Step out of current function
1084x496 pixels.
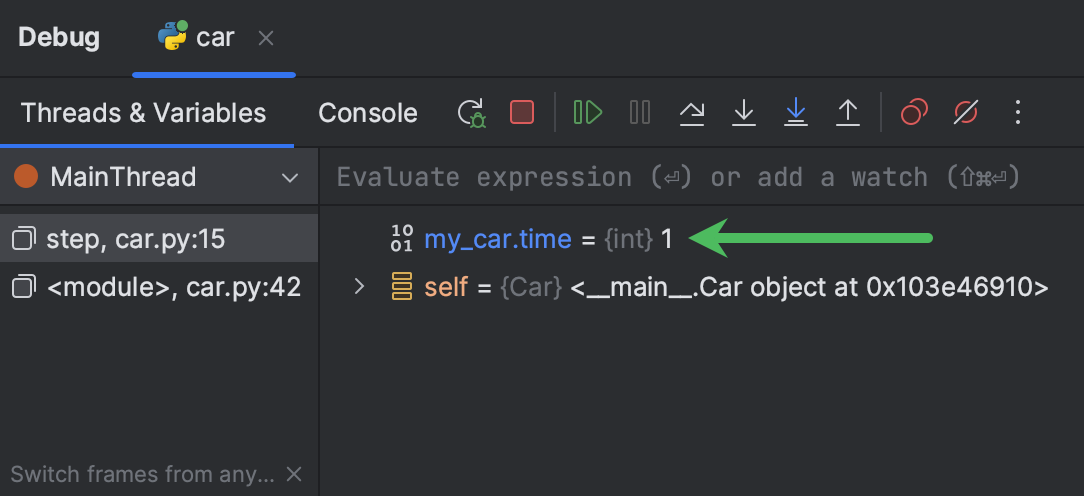(848, 112)
